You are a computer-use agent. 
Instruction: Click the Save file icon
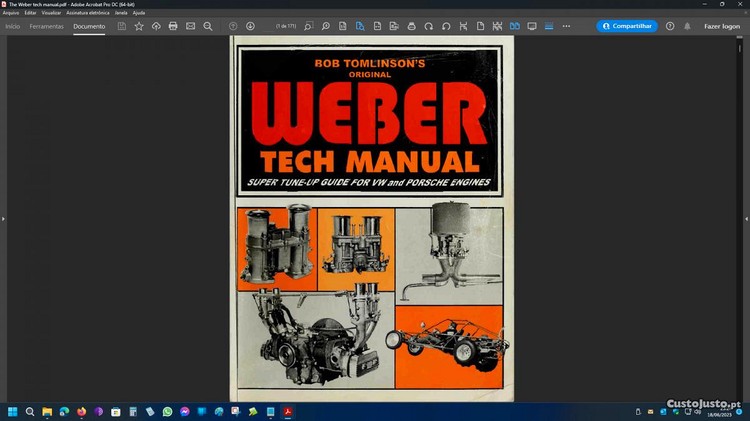click(x=122, y=26)
